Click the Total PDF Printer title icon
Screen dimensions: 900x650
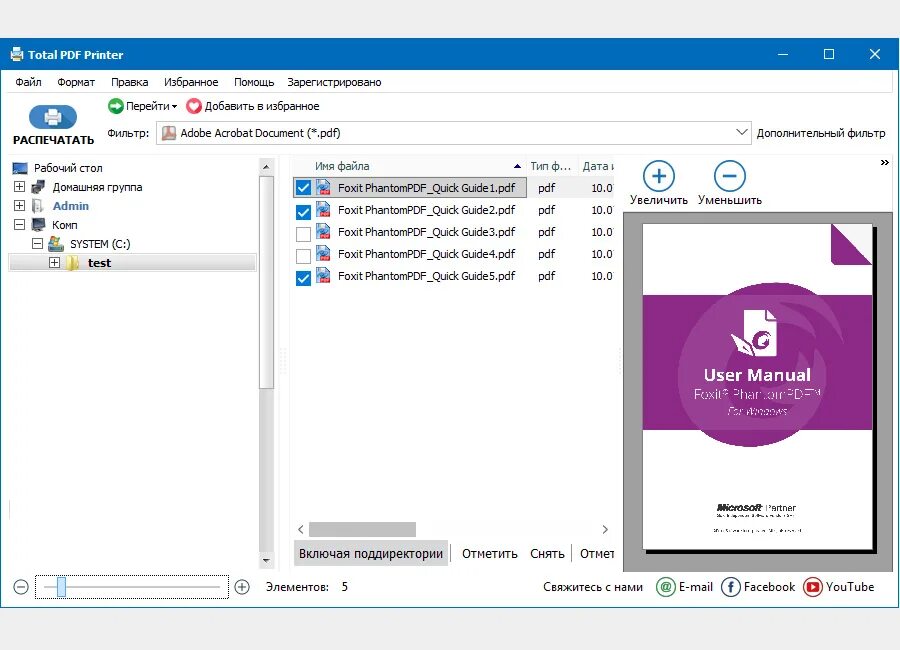click(x=17, y=55)
